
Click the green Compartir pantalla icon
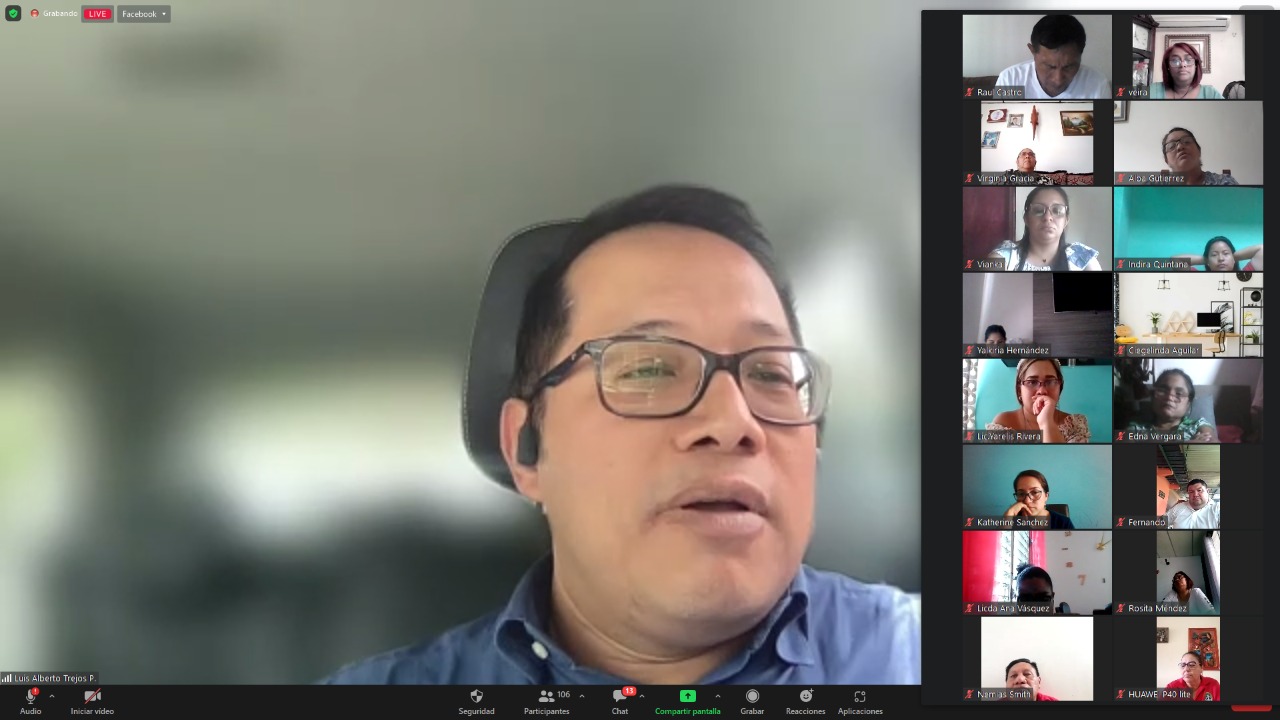(x=687, y=697)
